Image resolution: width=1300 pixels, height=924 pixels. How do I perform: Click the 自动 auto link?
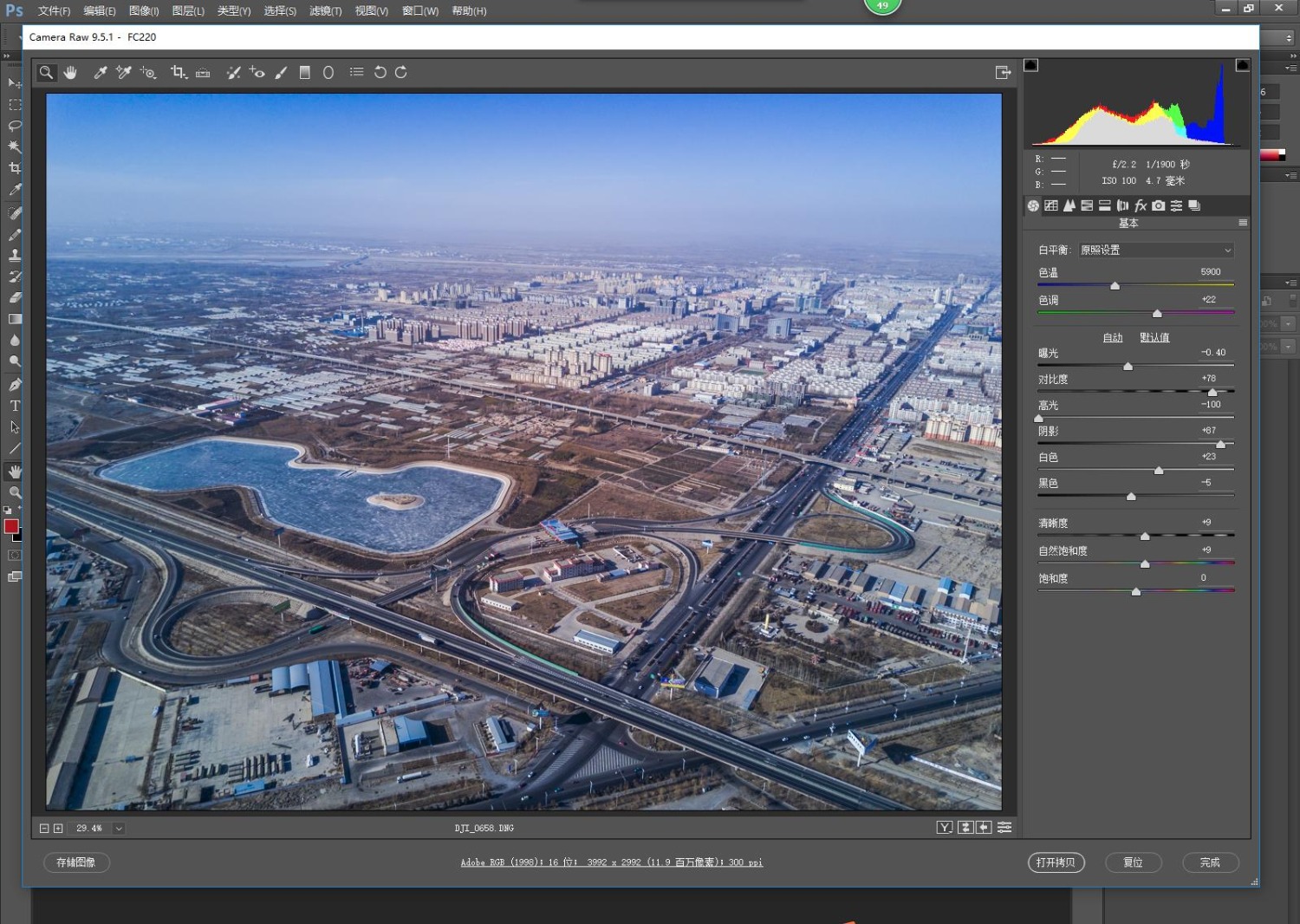coord(1113,337)
